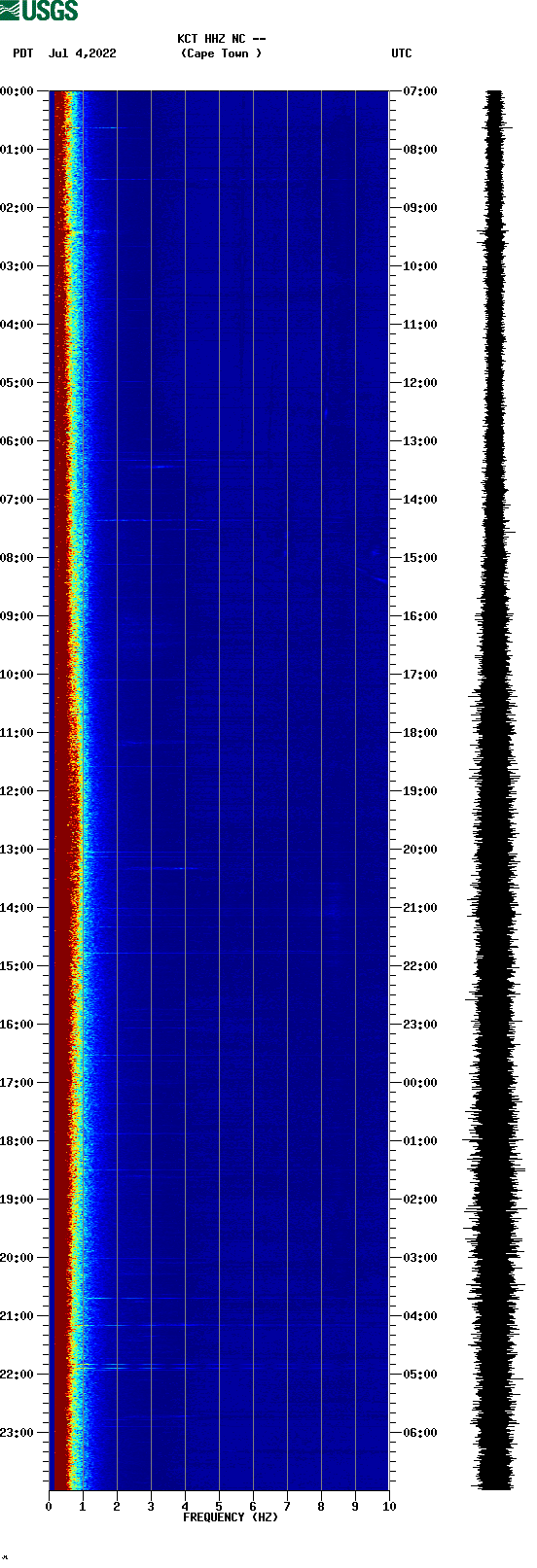Screen dimensions: 537x1568
Task: Click the date 'Jul 4,2022'
Action: pos(83,53)
